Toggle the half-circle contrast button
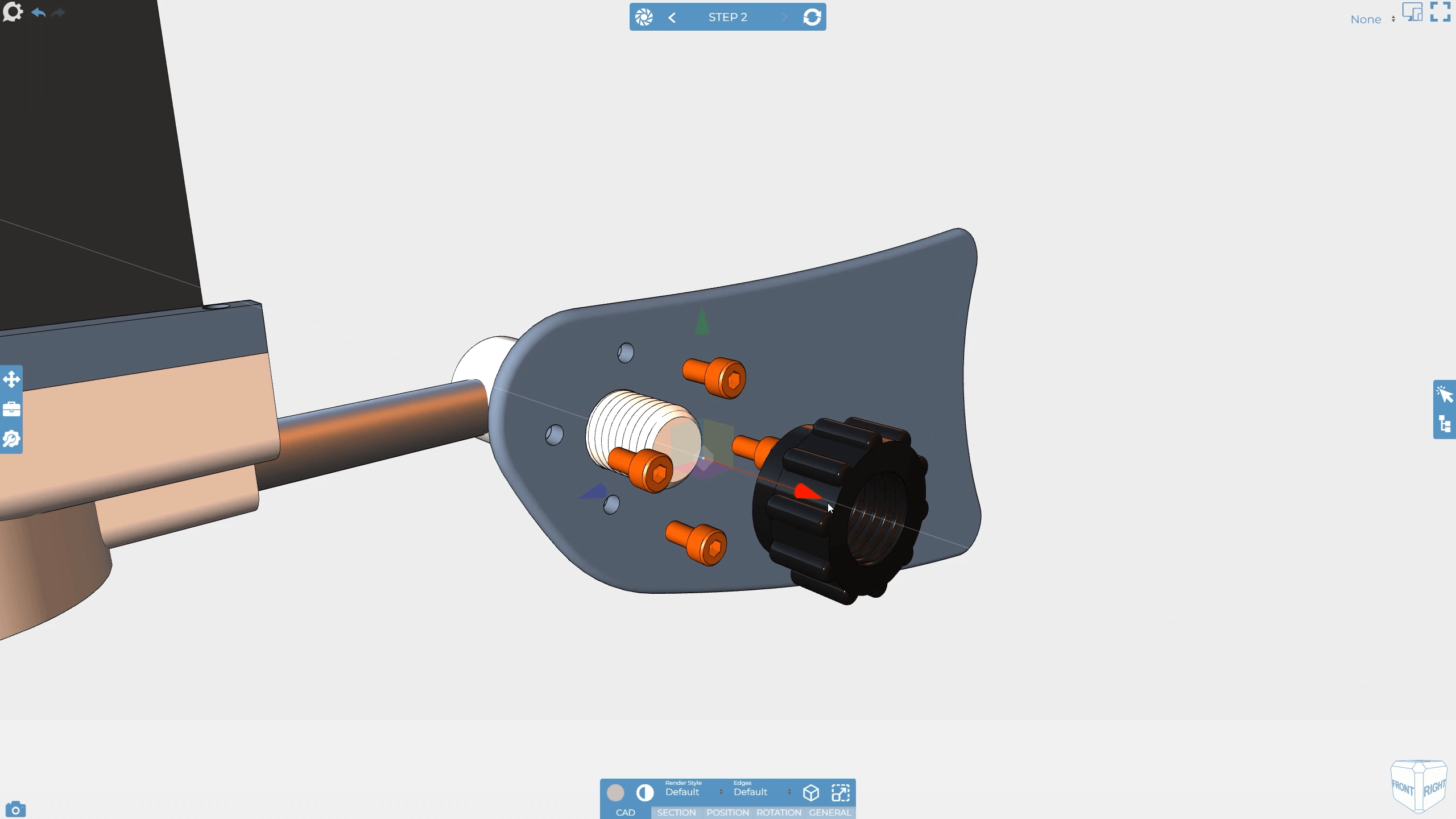The width and height of the screenshot is (1456, 819). (644, 792)
